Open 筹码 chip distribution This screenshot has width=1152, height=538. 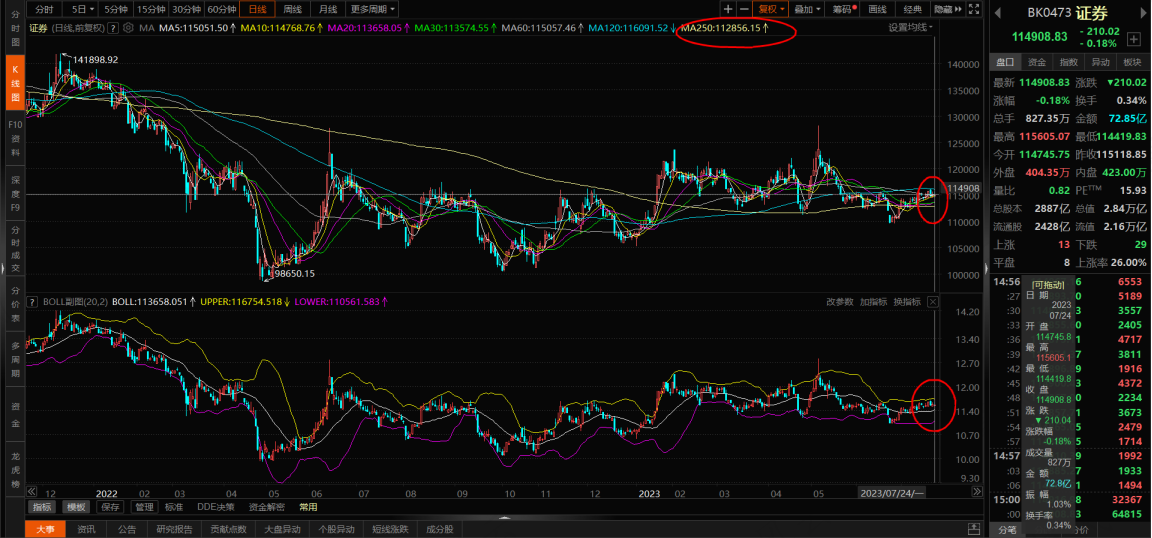(x=842, y=10)
